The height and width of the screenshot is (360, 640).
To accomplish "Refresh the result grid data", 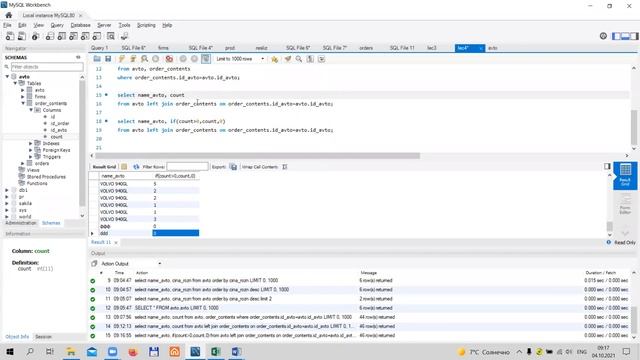I will 136,167.
